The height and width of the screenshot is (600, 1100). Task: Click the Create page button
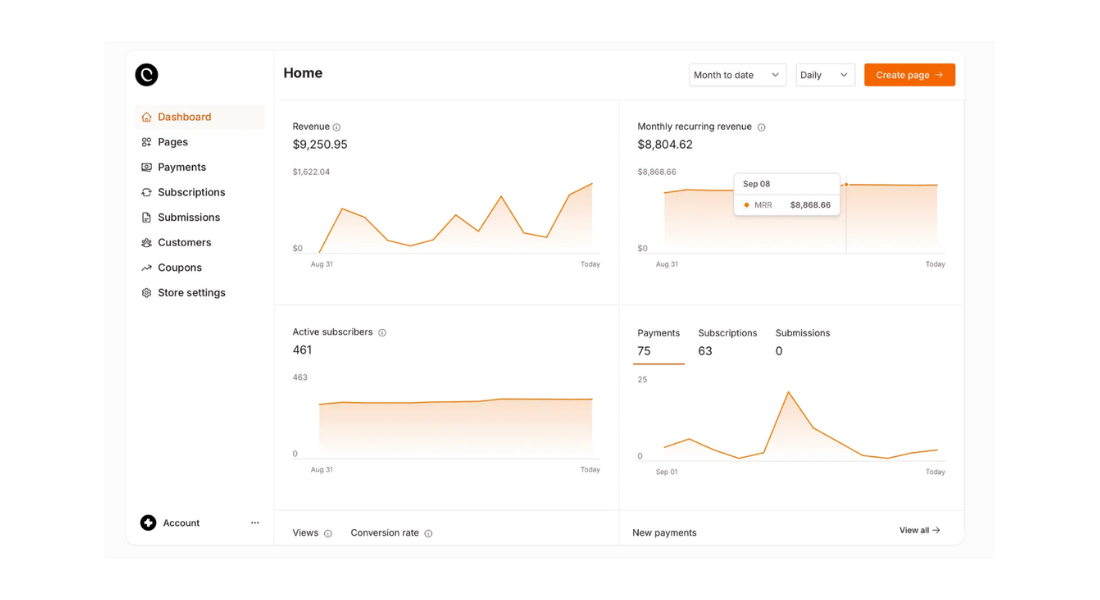[x=909, y=74]
